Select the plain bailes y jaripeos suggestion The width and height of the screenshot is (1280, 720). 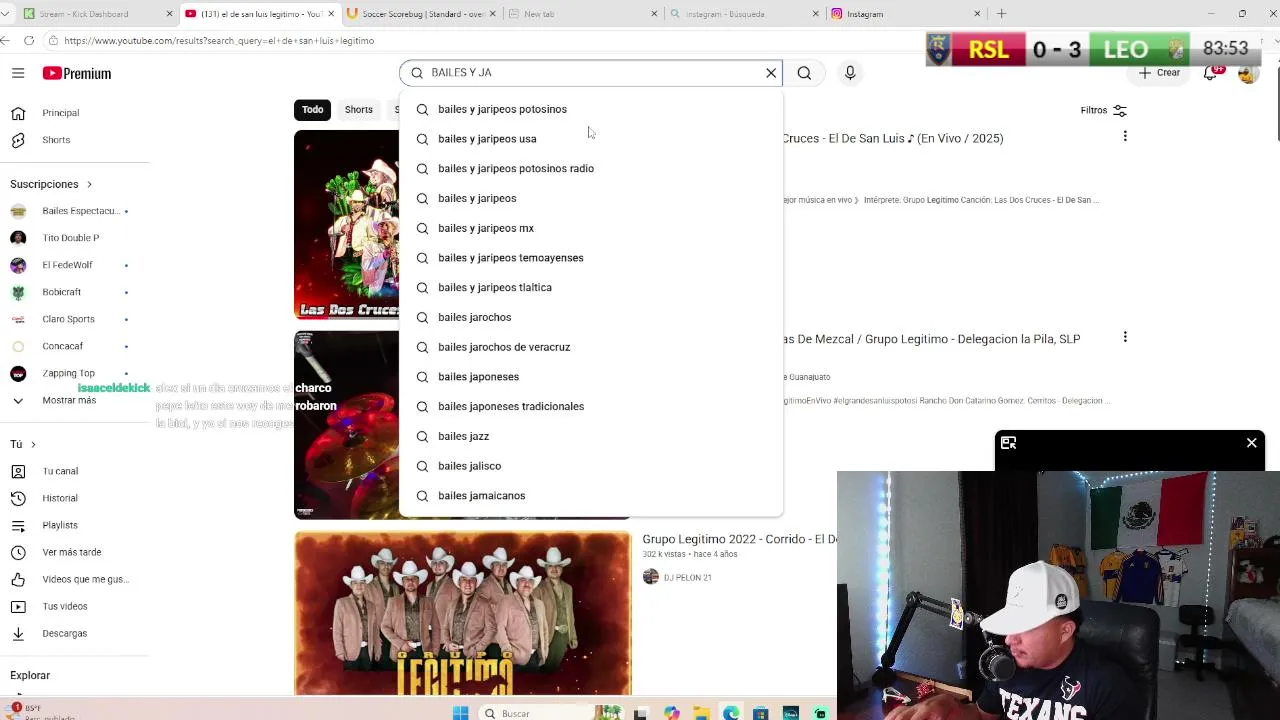(590, 198)
